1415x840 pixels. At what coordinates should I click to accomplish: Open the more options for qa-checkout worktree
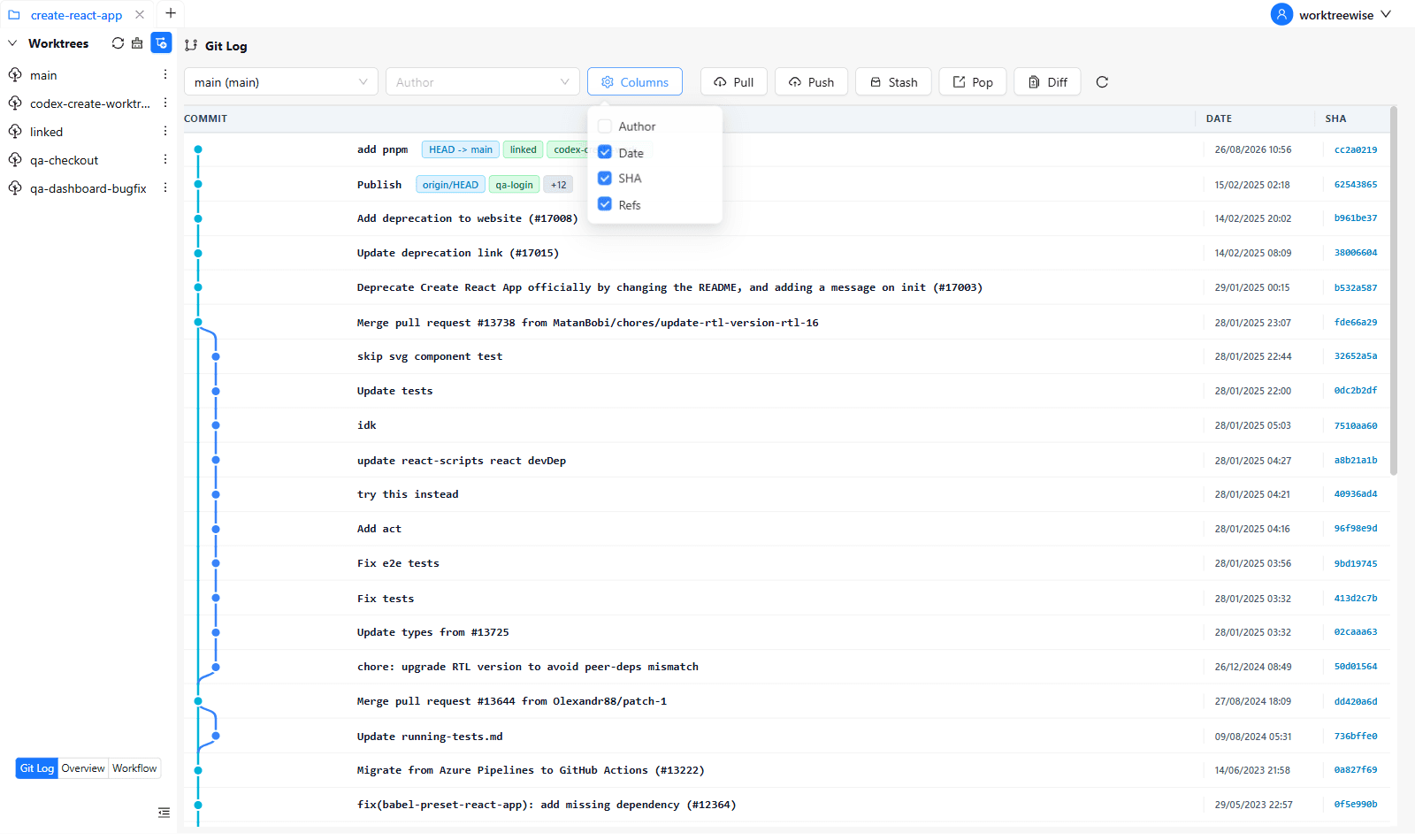click(165, 160)
